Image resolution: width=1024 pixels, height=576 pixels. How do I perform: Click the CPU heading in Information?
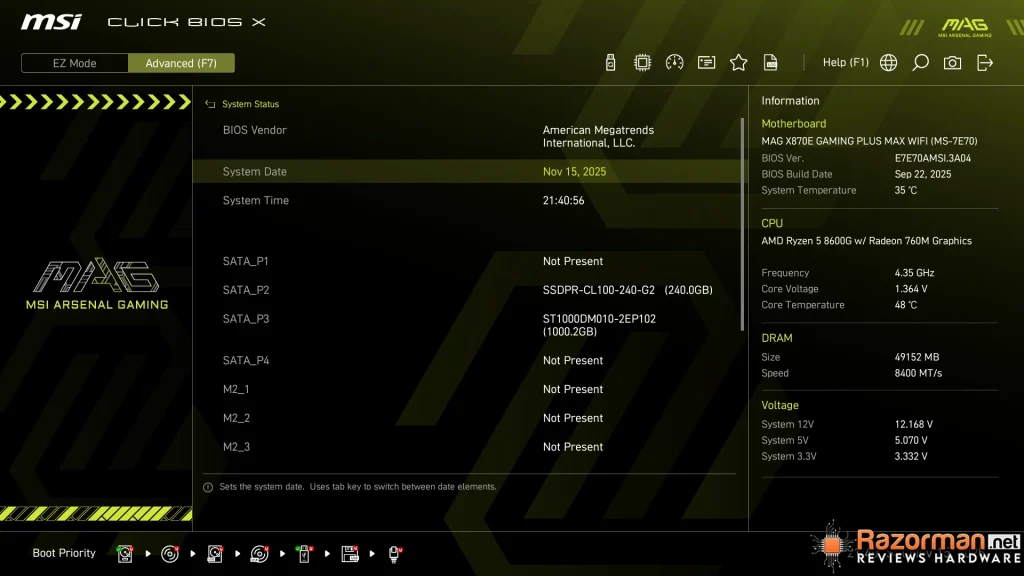(772, 223)
